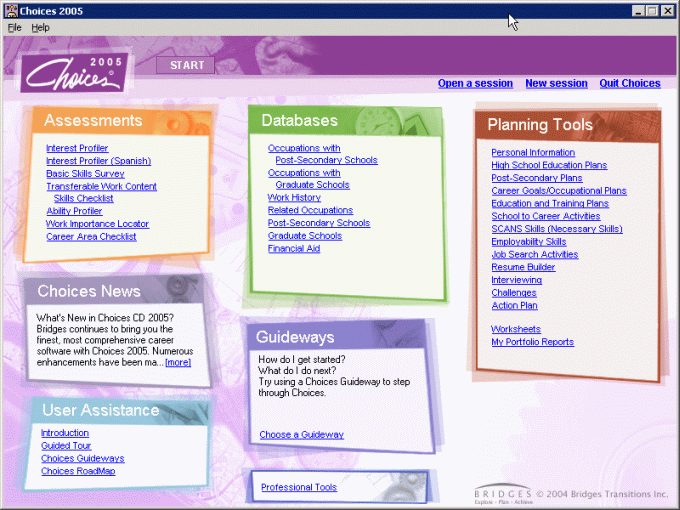Open a session link

click(475, 83)
